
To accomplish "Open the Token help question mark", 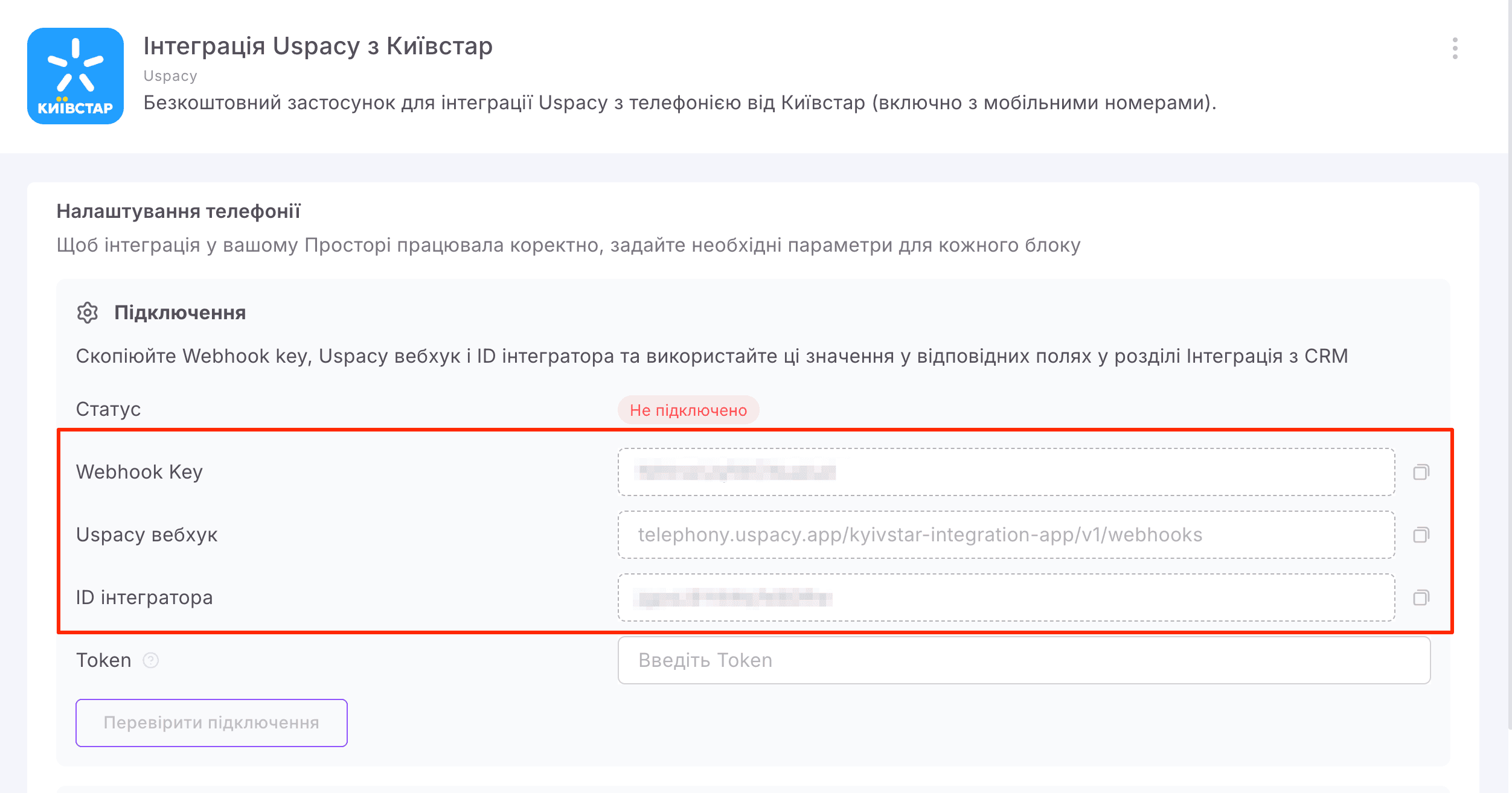I will coord(149,661).
